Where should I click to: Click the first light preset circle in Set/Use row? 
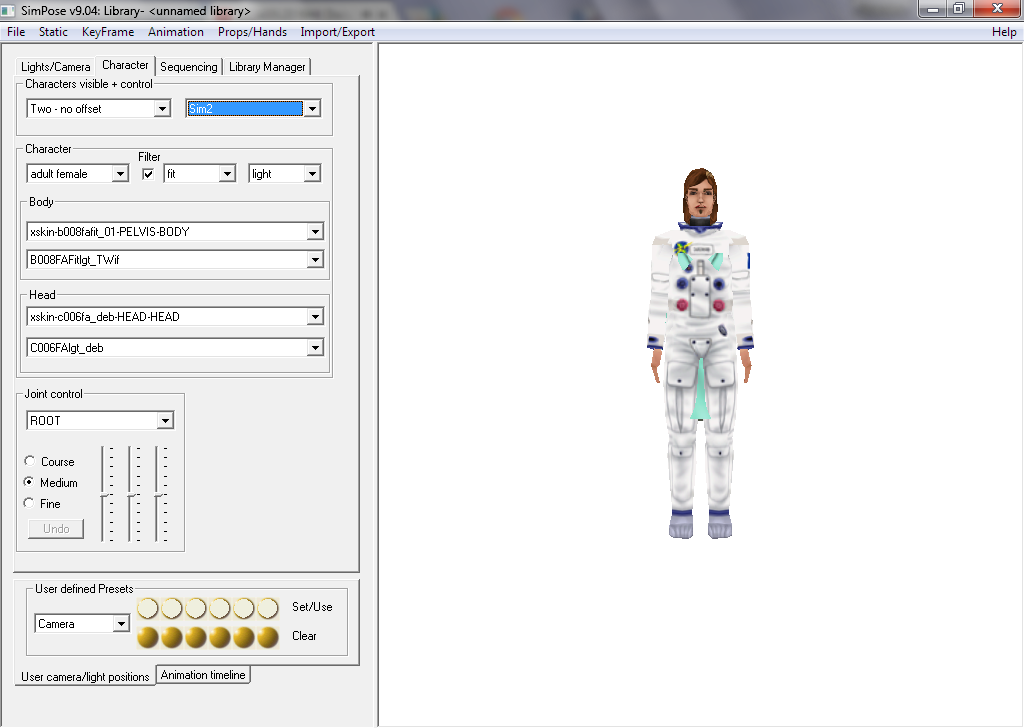148,608
